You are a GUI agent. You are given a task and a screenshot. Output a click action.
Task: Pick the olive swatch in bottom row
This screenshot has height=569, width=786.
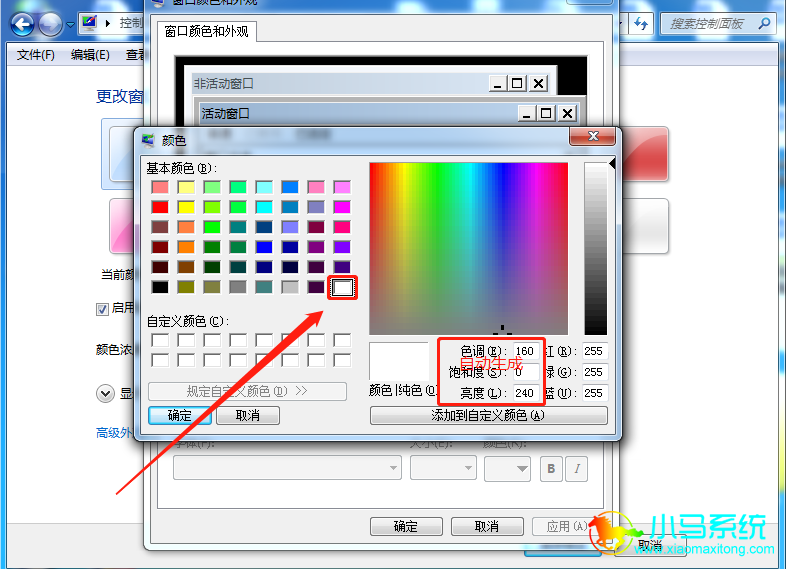pyautogui.click(x=186, y=287)
